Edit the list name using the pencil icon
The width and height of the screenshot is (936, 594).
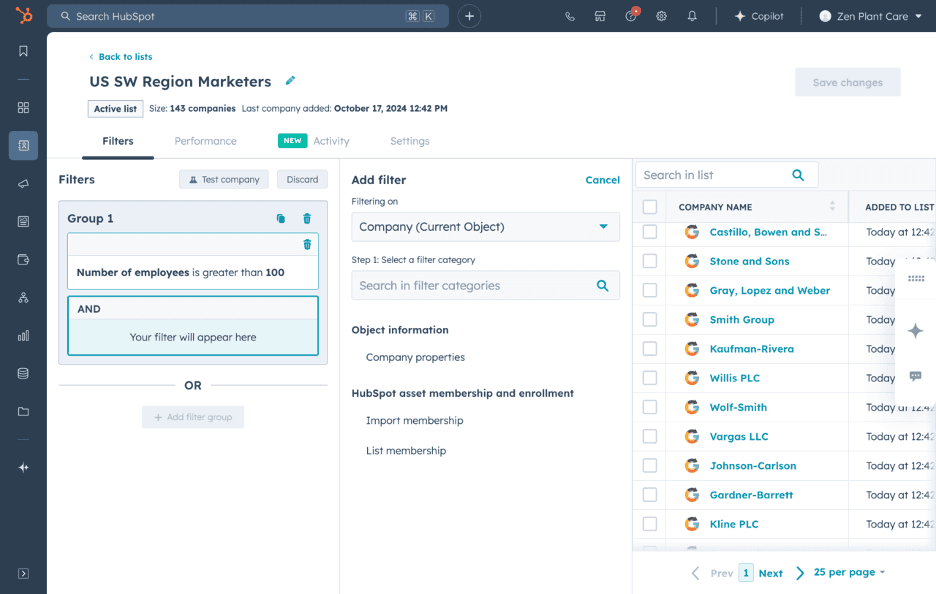[x=290, y=81]
